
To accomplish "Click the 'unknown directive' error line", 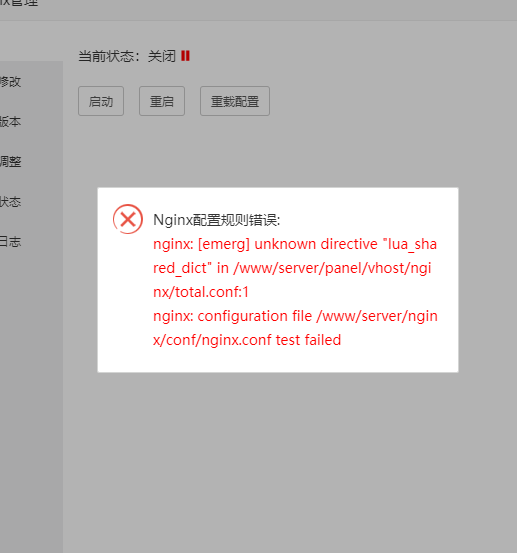I will [295, 244].
